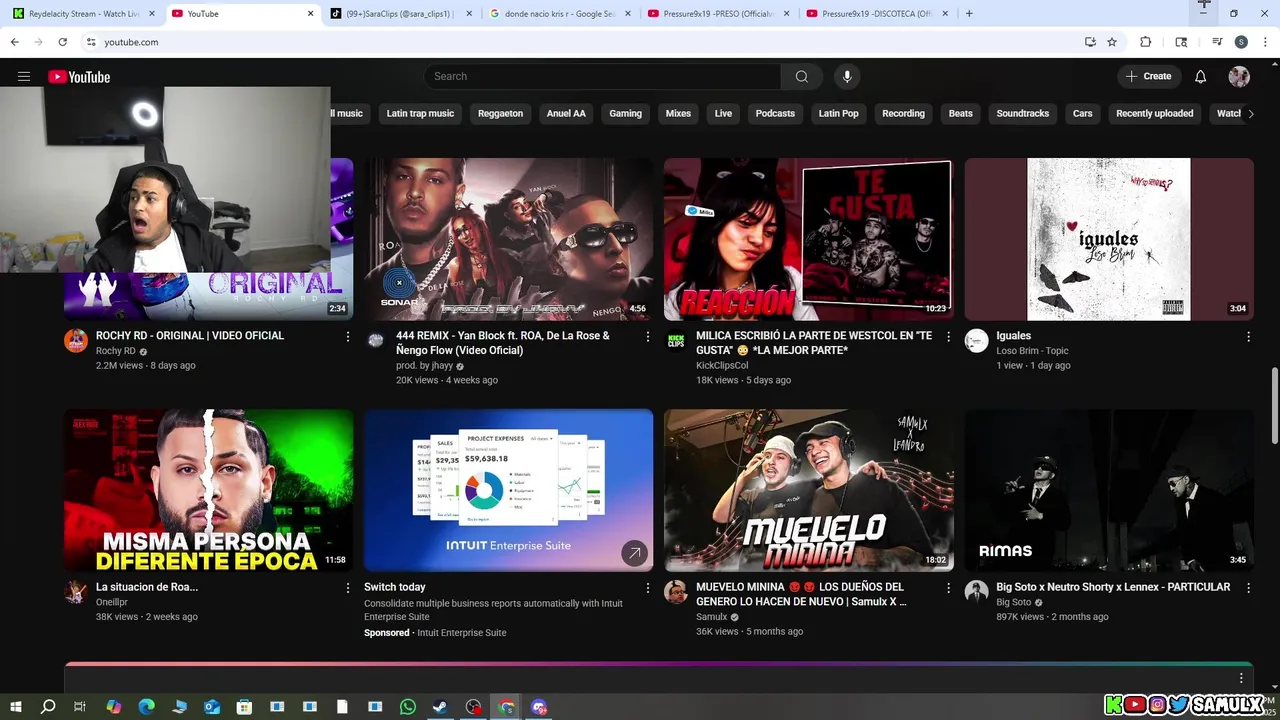1280x720 pixels.
Task: Click the KickClipsCol channel avatar
Action: [x=676, y=341]
